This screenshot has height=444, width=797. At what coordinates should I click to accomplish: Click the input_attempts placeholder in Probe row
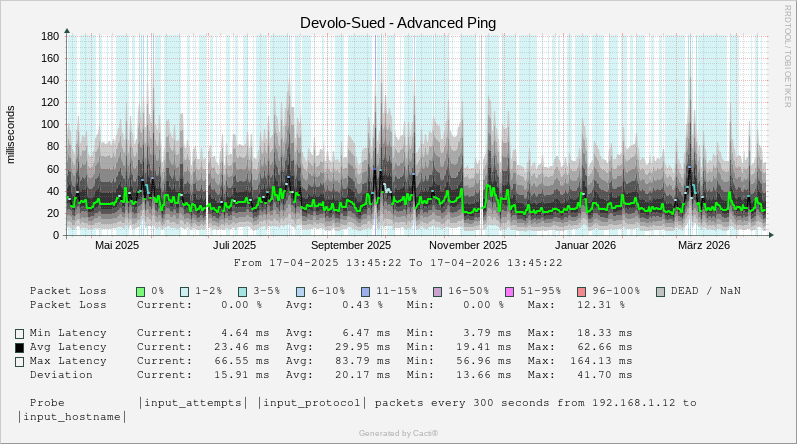coord(193,403)
